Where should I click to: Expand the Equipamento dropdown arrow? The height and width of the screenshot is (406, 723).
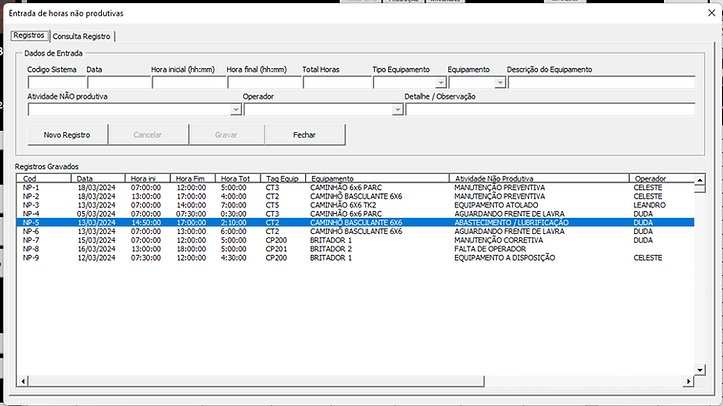500,83
